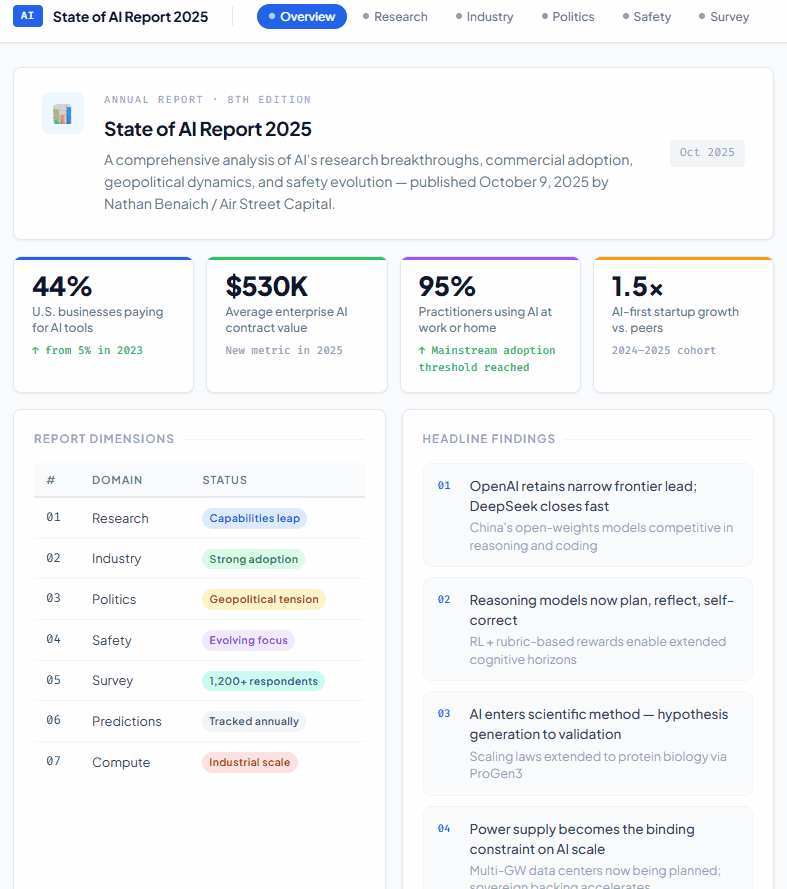
Task: Select the 1.5x startup growth stat card
Action: point(683,324)
